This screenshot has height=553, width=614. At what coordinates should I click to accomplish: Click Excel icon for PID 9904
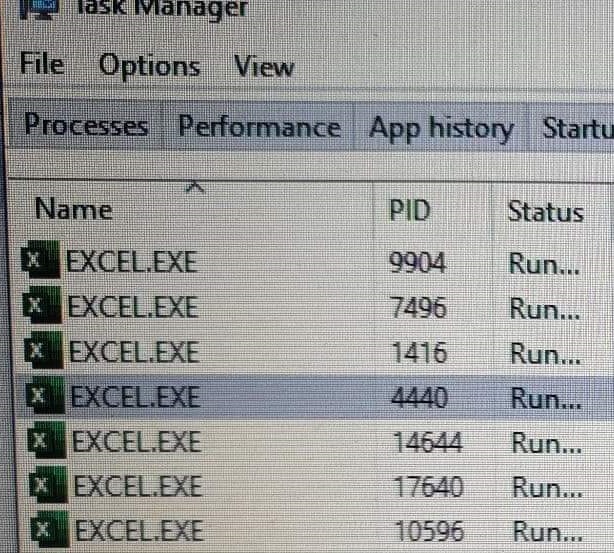coord(40,259)
